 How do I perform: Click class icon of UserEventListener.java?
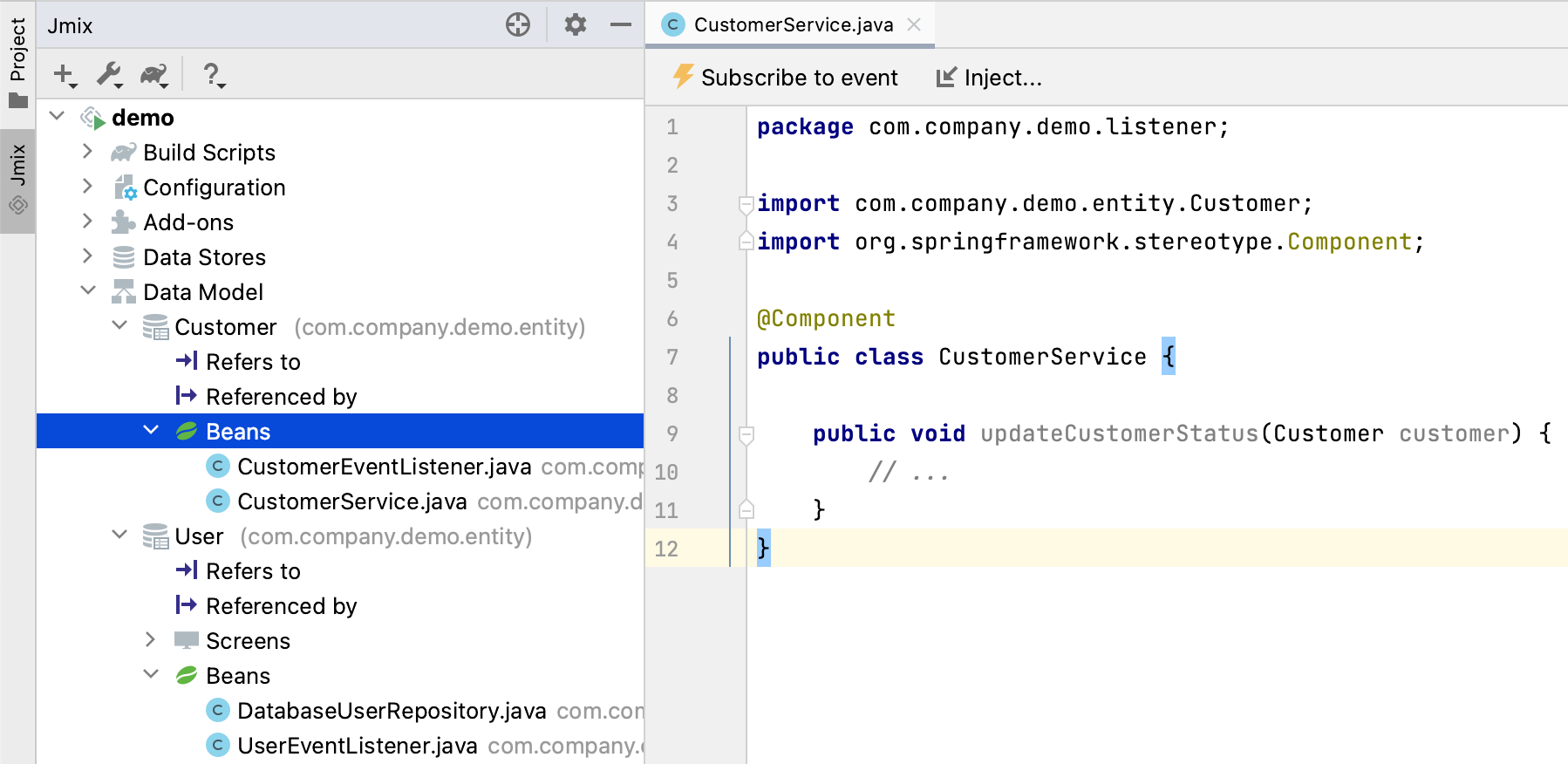pyautogui.click(x=218, y=746)
